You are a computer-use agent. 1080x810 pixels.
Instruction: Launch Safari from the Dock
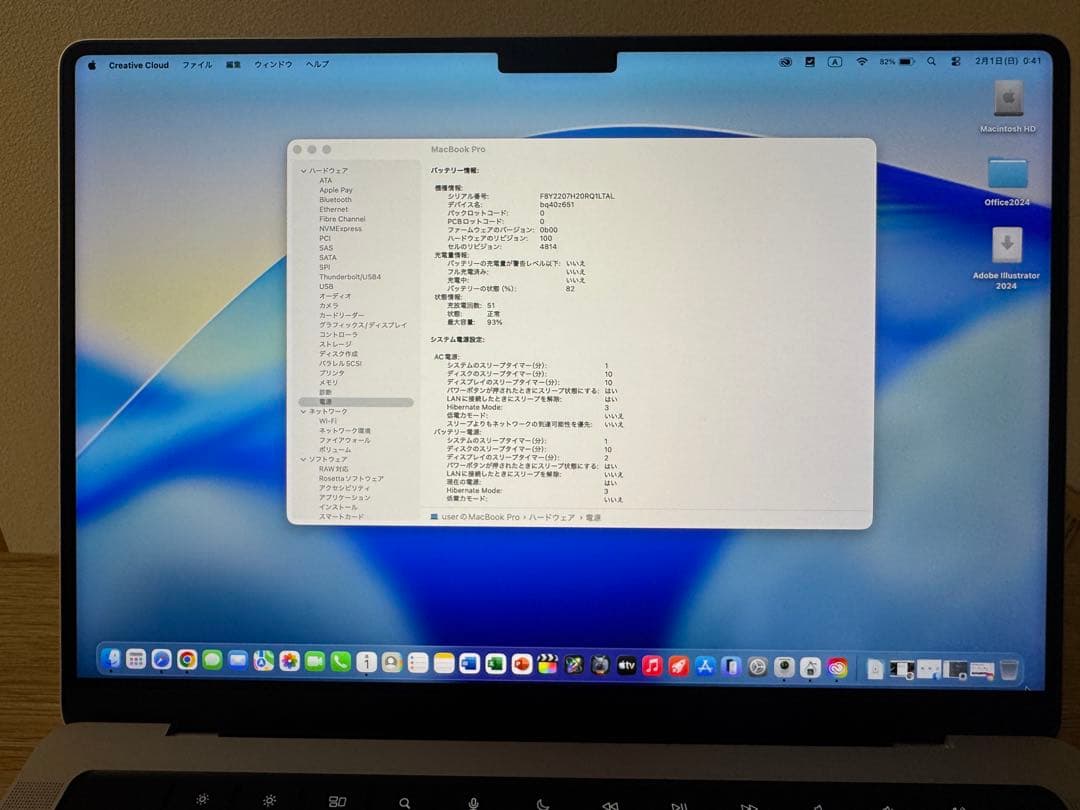pyautogui.click(x=161, y=660)
